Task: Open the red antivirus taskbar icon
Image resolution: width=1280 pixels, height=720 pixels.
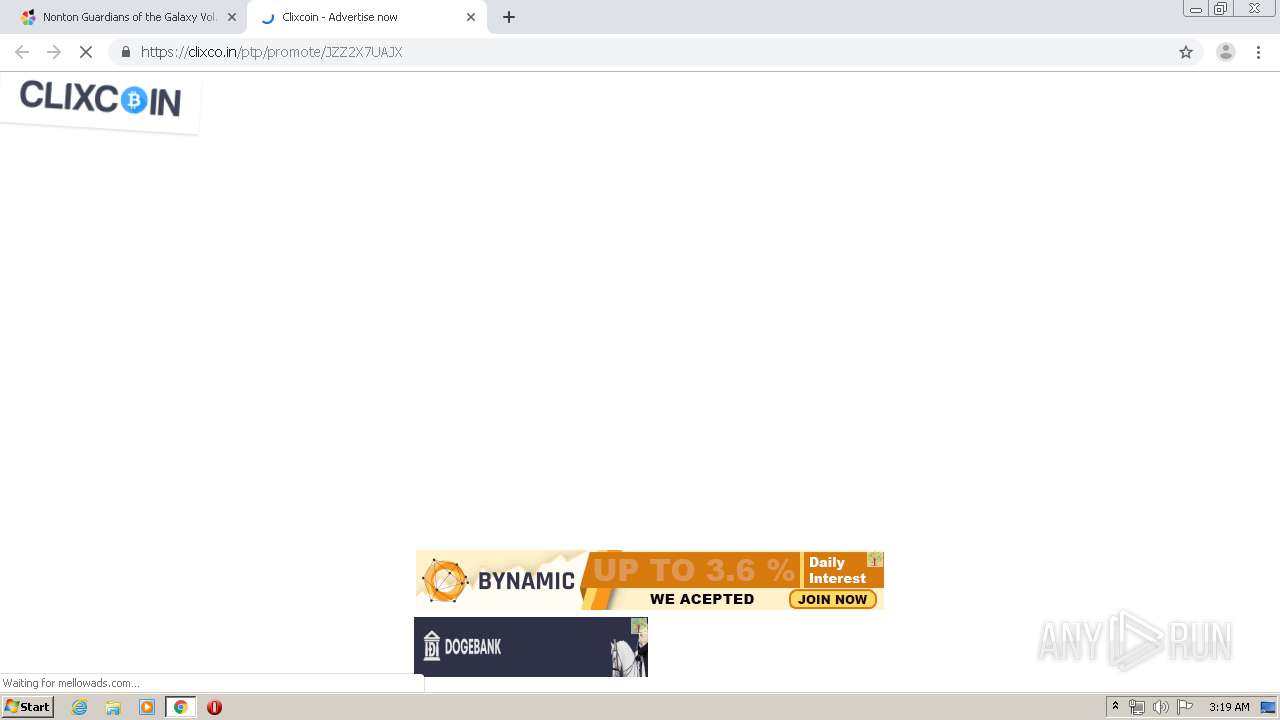Action: tap(214, 707)
